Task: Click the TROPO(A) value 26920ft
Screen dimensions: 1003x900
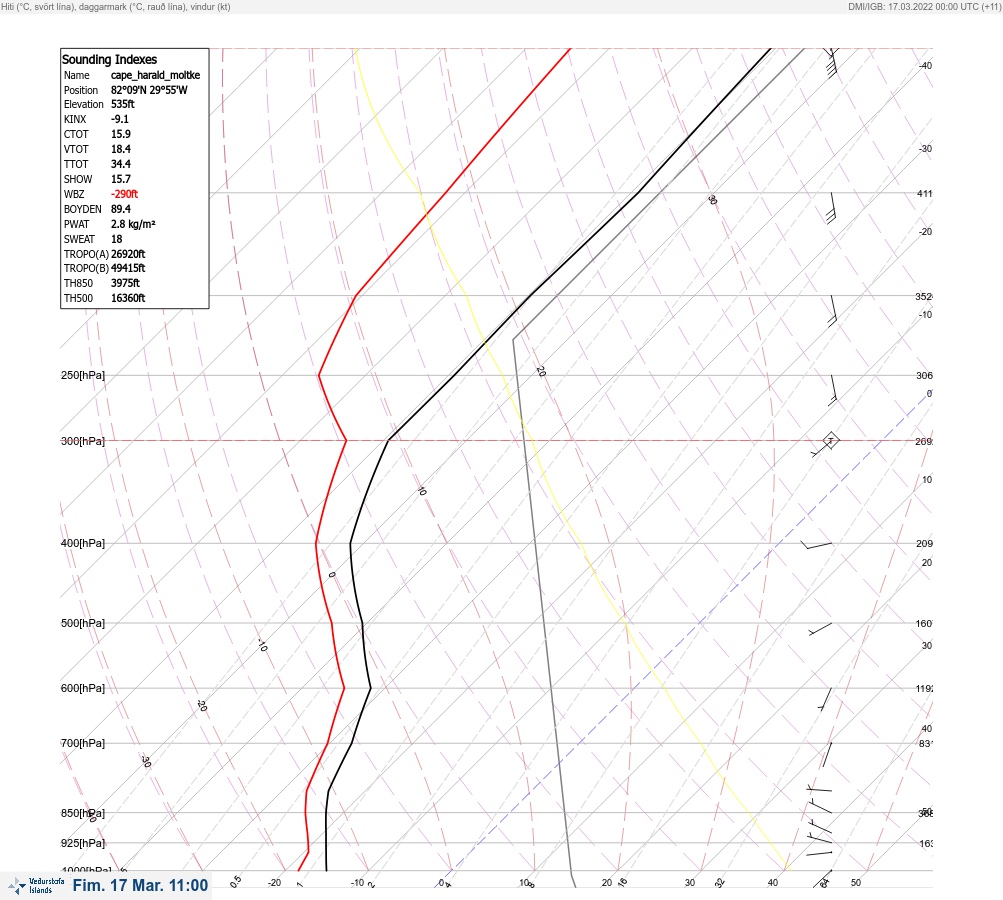Action: point(128,254)
